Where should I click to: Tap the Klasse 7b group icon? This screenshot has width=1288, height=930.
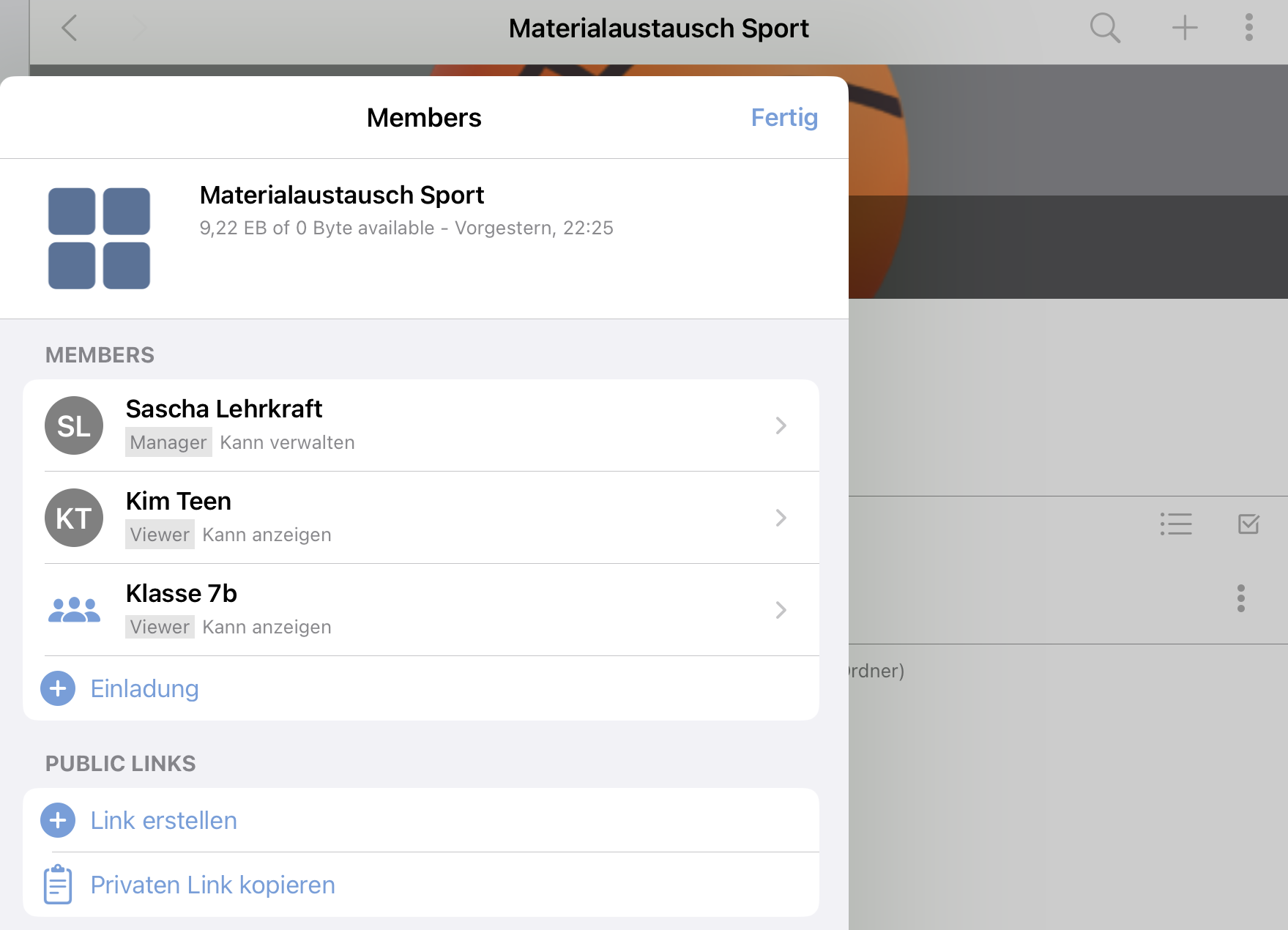point(74,610)
